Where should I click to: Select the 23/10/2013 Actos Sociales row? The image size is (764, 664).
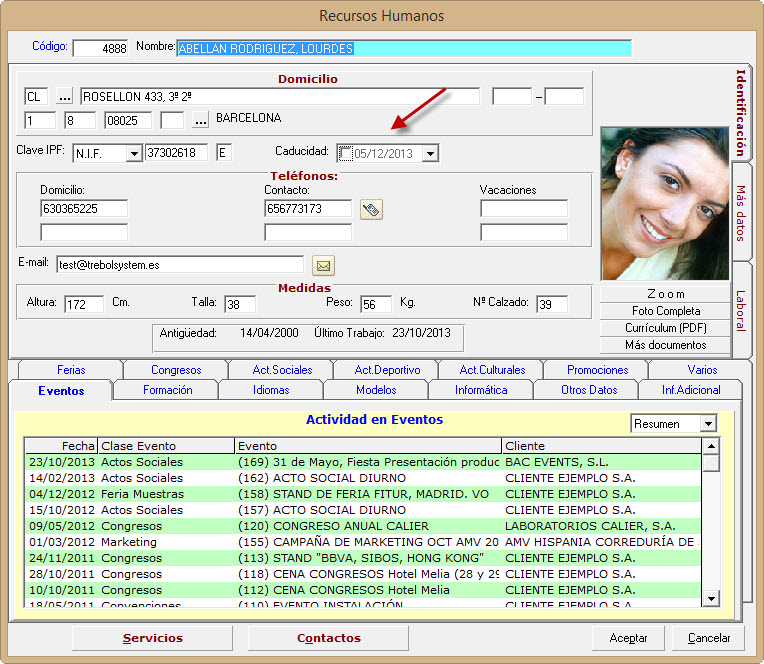coord(363,462)
